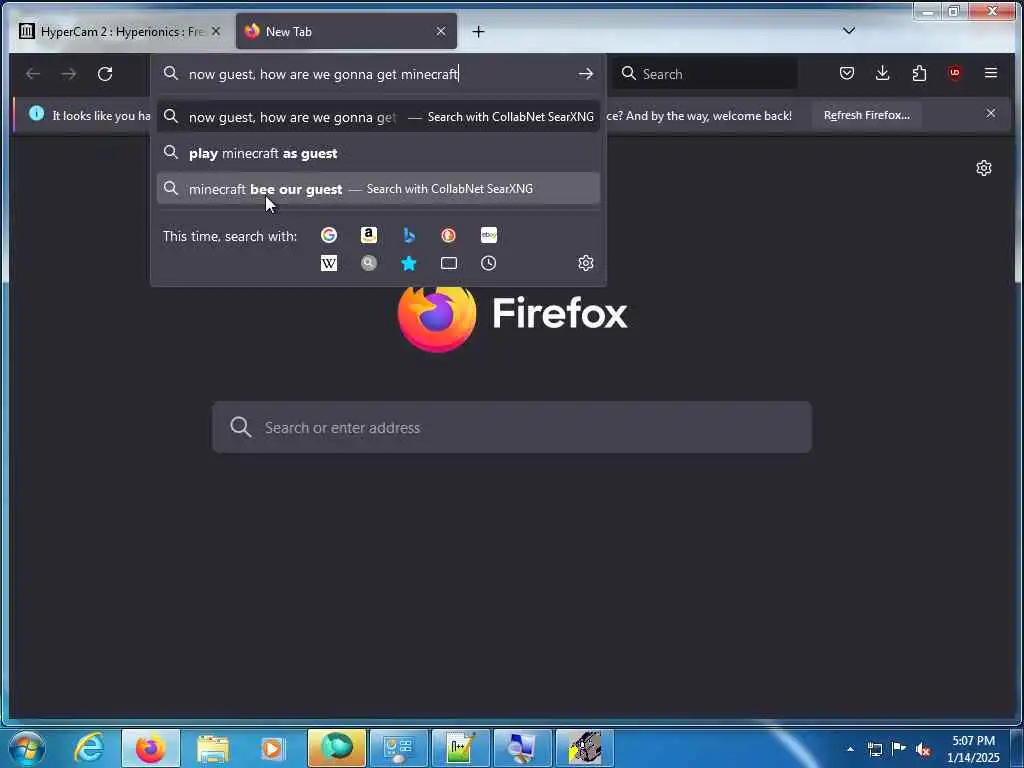This screenshot has width=1024, height=768.
Task: Open the HyperCam taskbar app
Action: [584, 748]
